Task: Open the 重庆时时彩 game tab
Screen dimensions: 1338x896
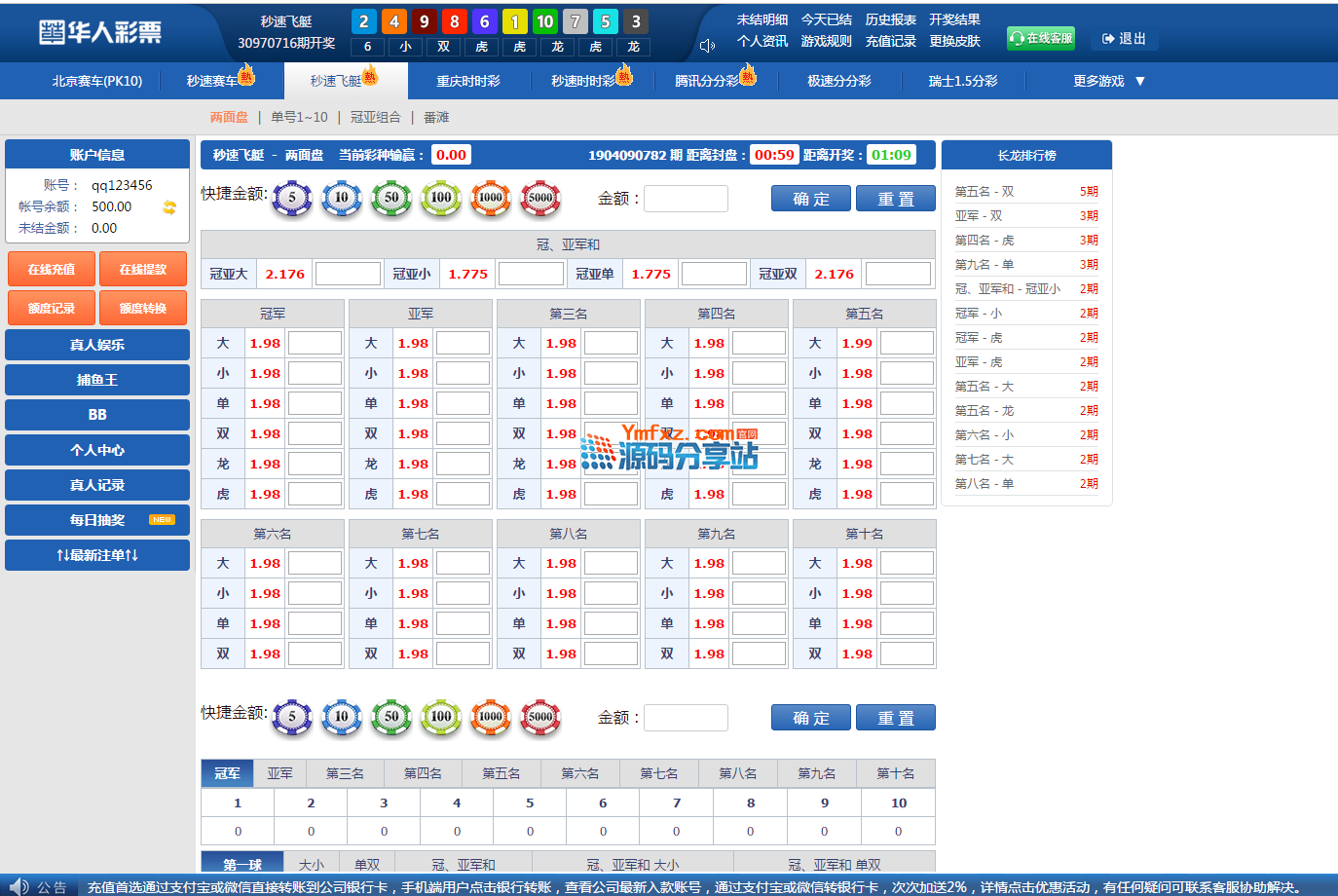Action: 468,81
